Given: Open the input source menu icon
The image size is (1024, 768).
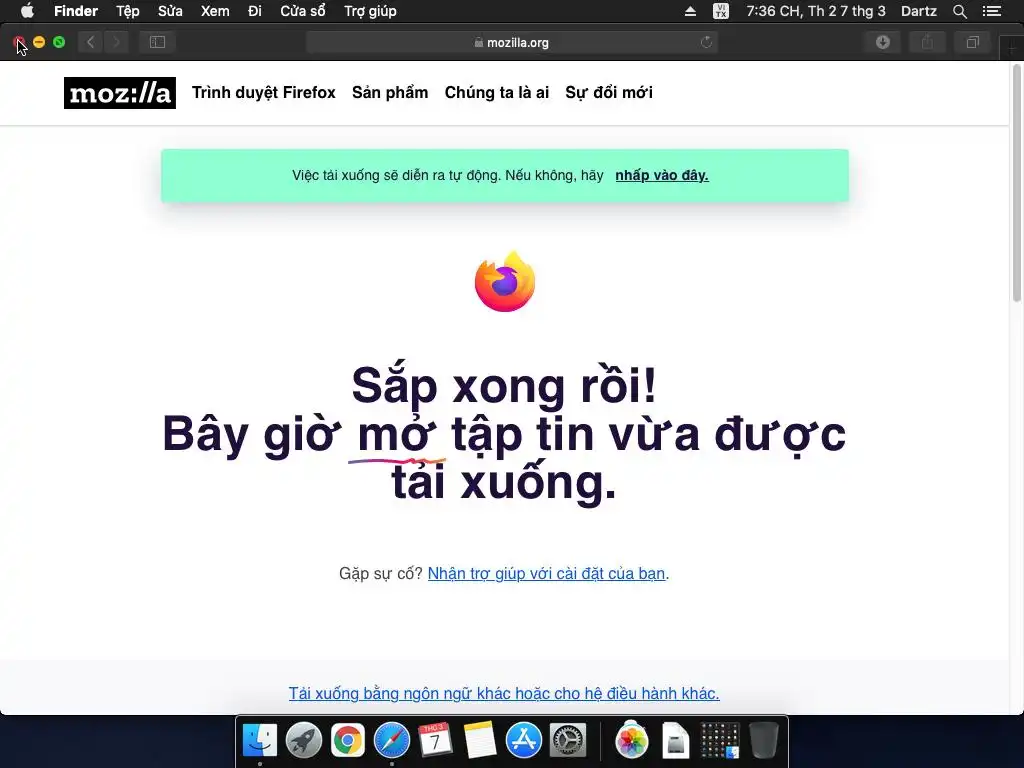Looking at the screenshot, I should pos(720,11).
